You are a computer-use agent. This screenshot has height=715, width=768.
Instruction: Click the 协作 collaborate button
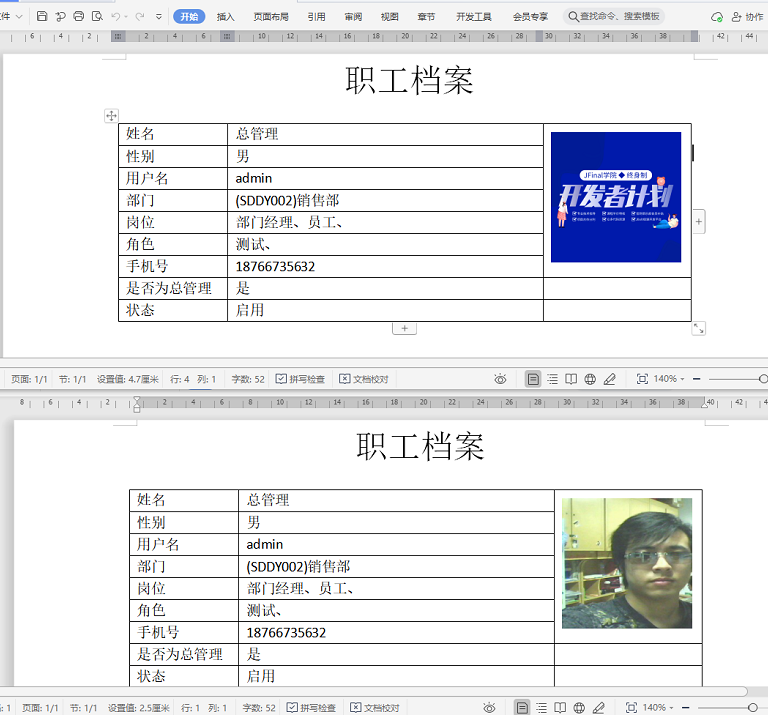tap(746, 17)
